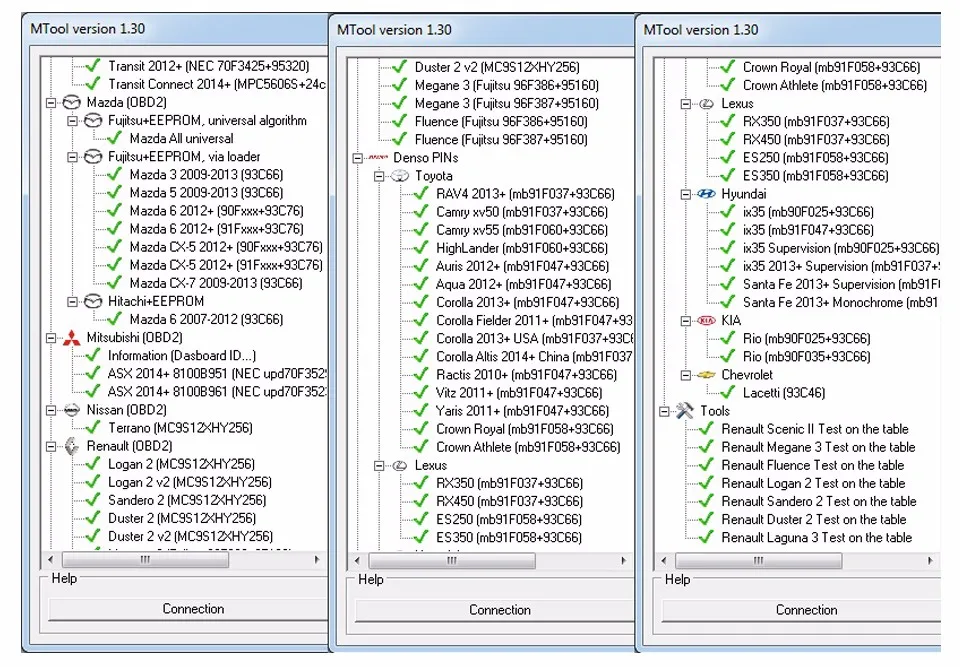Collapse the Fujitsu+EEPROM, via loader node

click(x=73, y=157)
